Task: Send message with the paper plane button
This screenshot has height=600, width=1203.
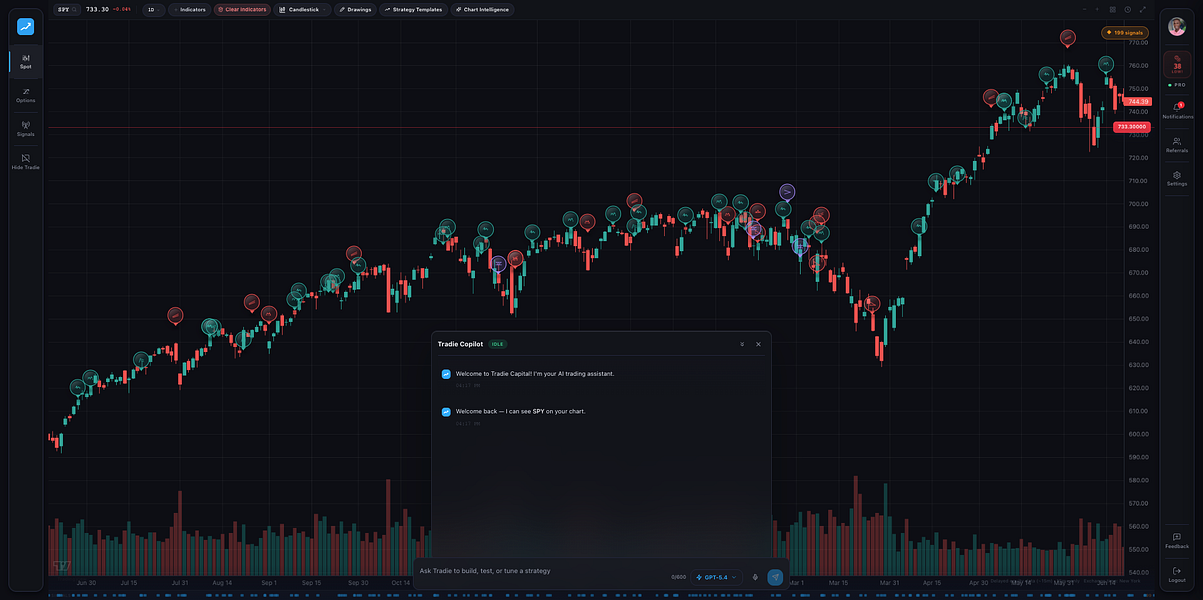Action: pyautogui.click(x=775, y=577)
